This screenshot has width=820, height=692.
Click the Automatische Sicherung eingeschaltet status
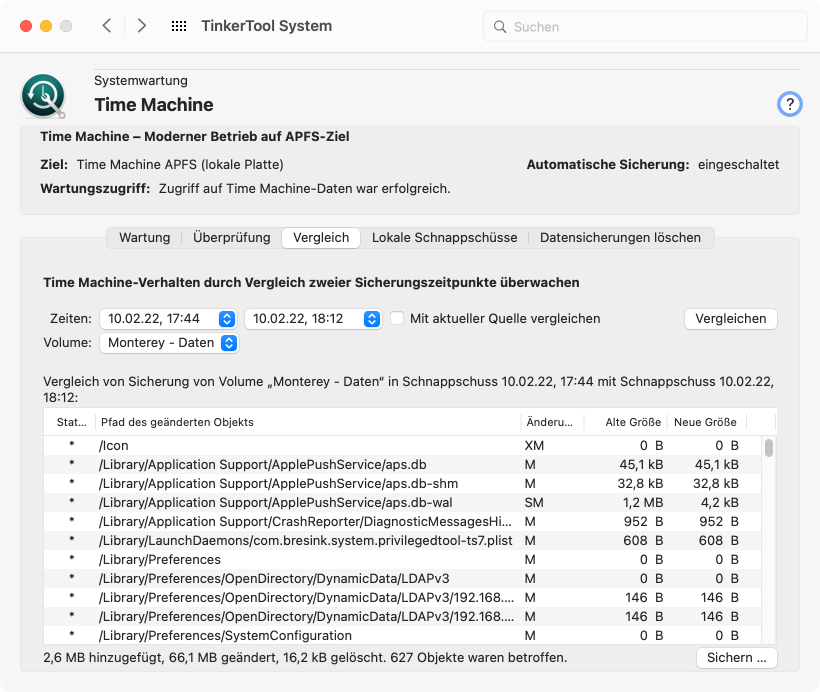[x=653, y=165]
